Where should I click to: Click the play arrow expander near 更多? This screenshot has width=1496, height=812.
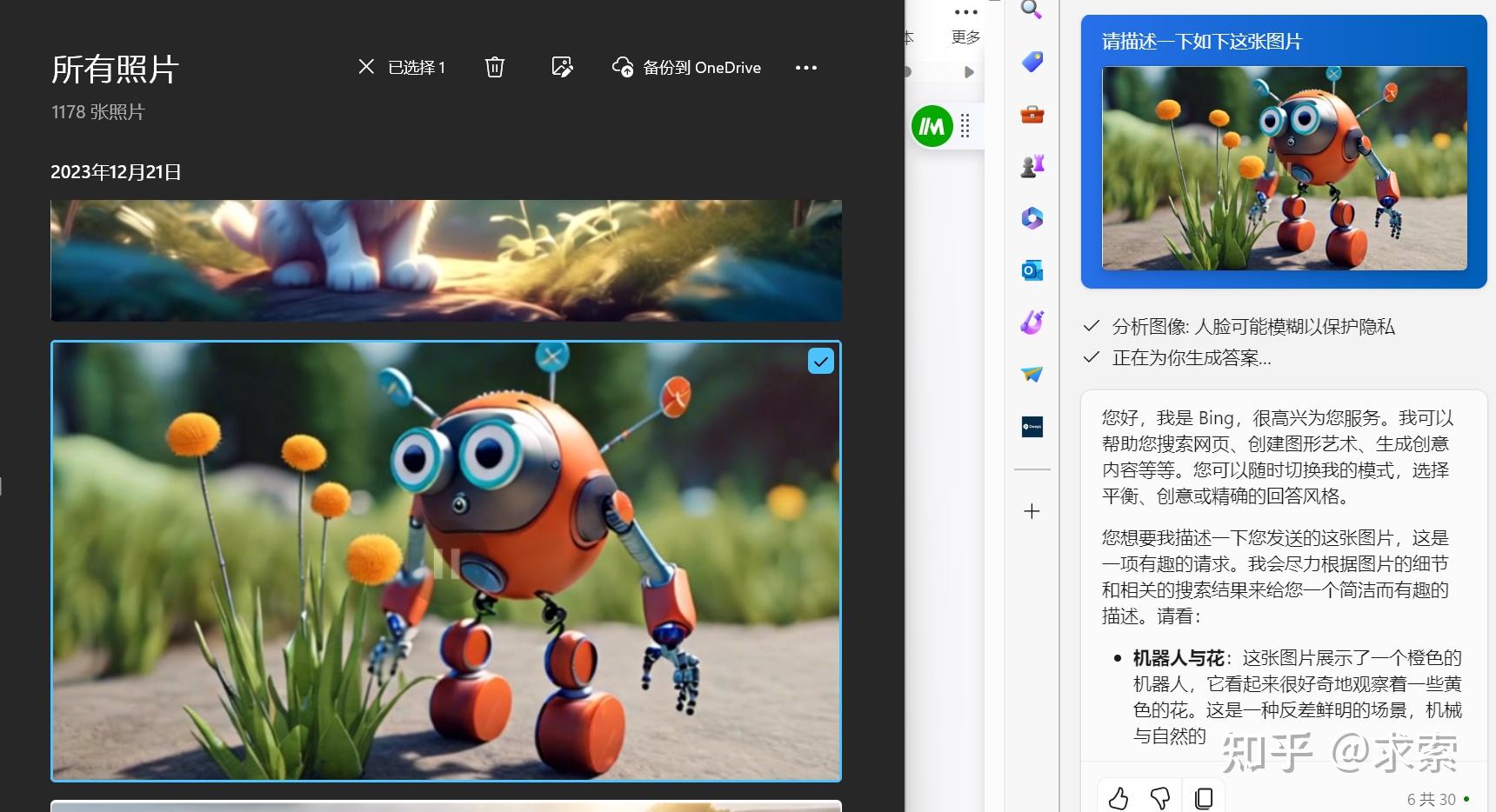click(969, 72)
